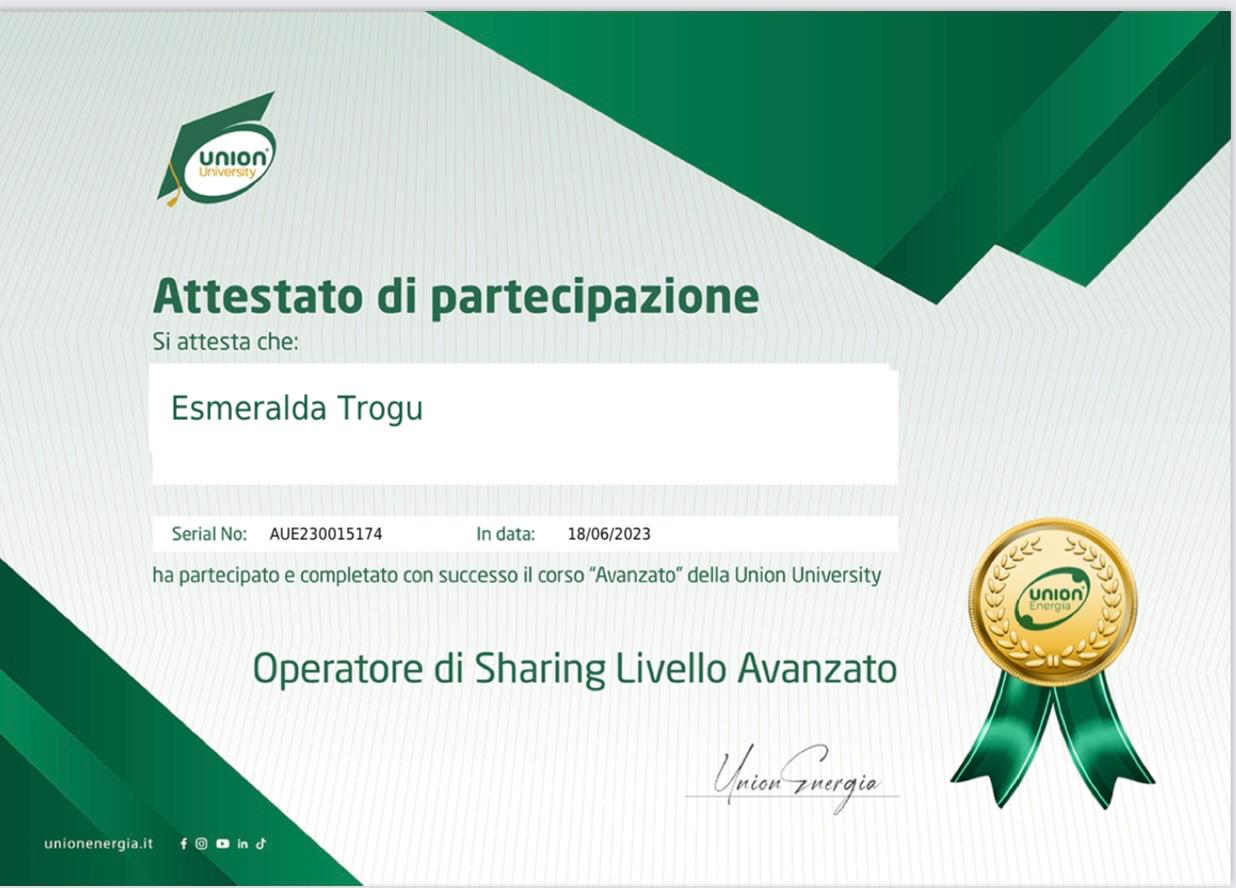The height and width of the screenshot is (888, 1236).
Task: Click the "Si attesta che:" text
Action: tap(225, 342)
